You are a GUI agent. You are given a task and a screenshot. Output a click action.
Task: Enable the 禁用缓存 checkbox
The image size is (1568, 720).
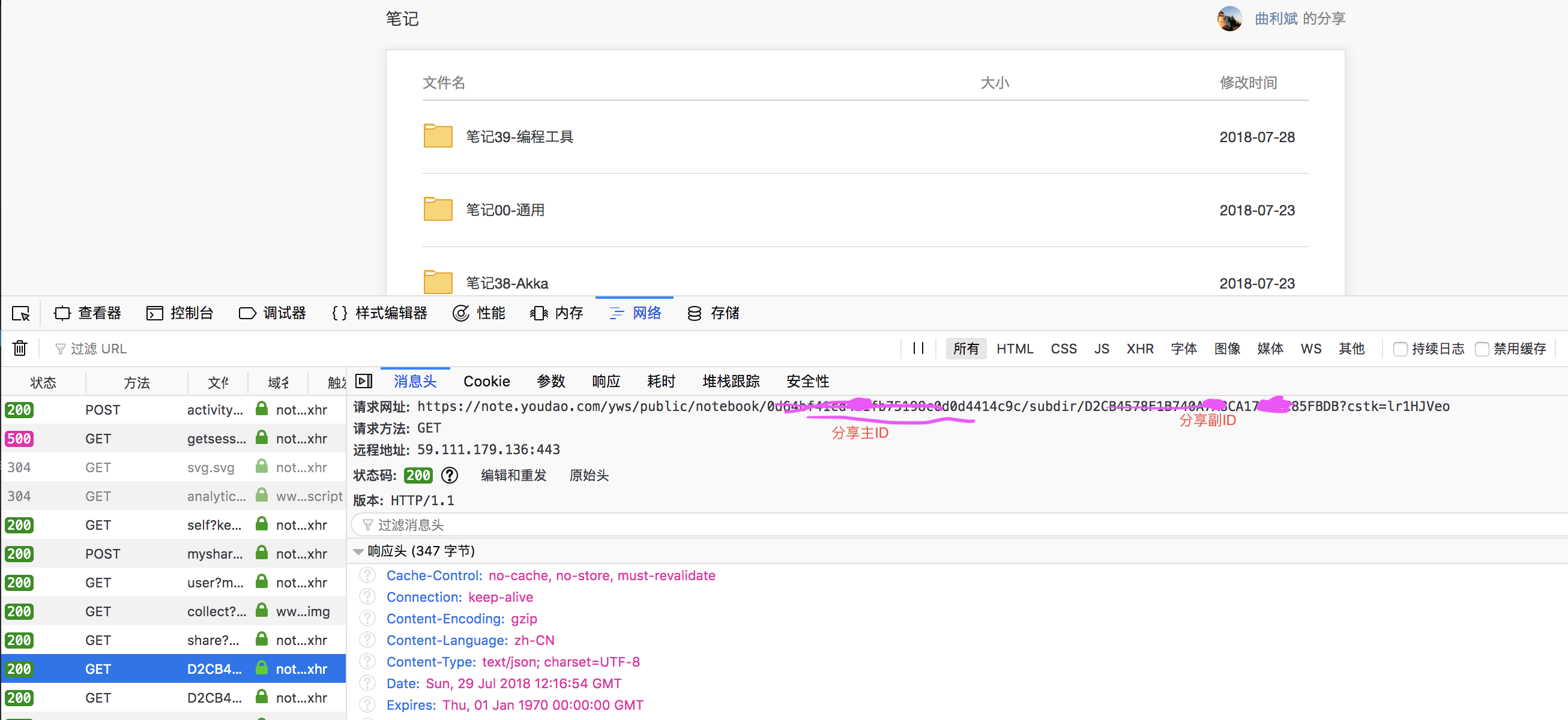tap(1482, 349)
